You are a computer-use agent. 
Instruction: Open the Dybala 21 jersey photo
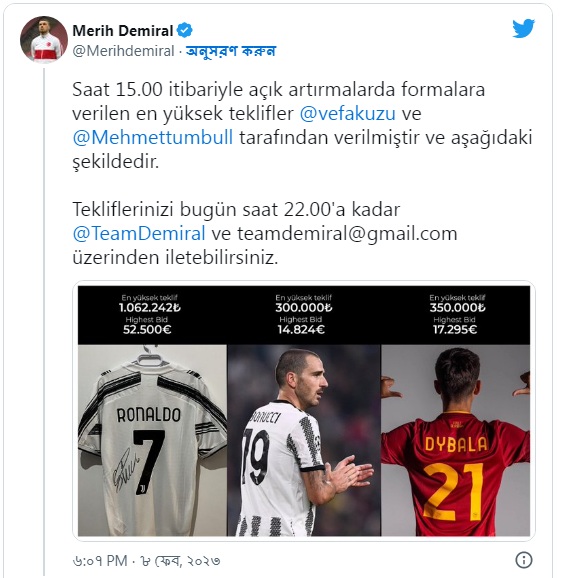click(456, 440)
